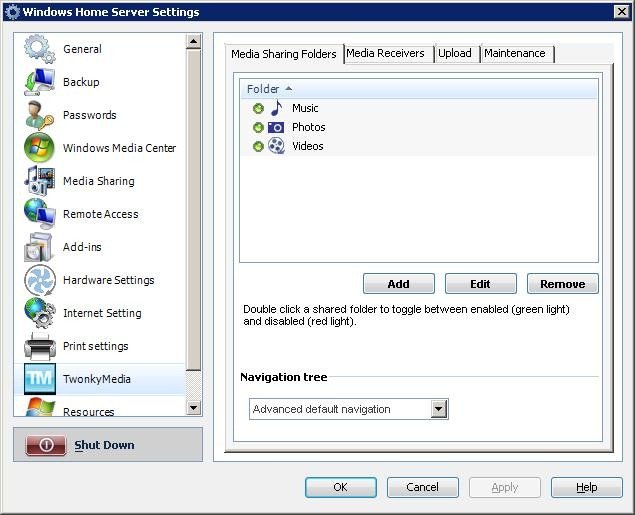Confirm with the OK button
The height and width of the screenshot is (515, 635).
[341, 487]
